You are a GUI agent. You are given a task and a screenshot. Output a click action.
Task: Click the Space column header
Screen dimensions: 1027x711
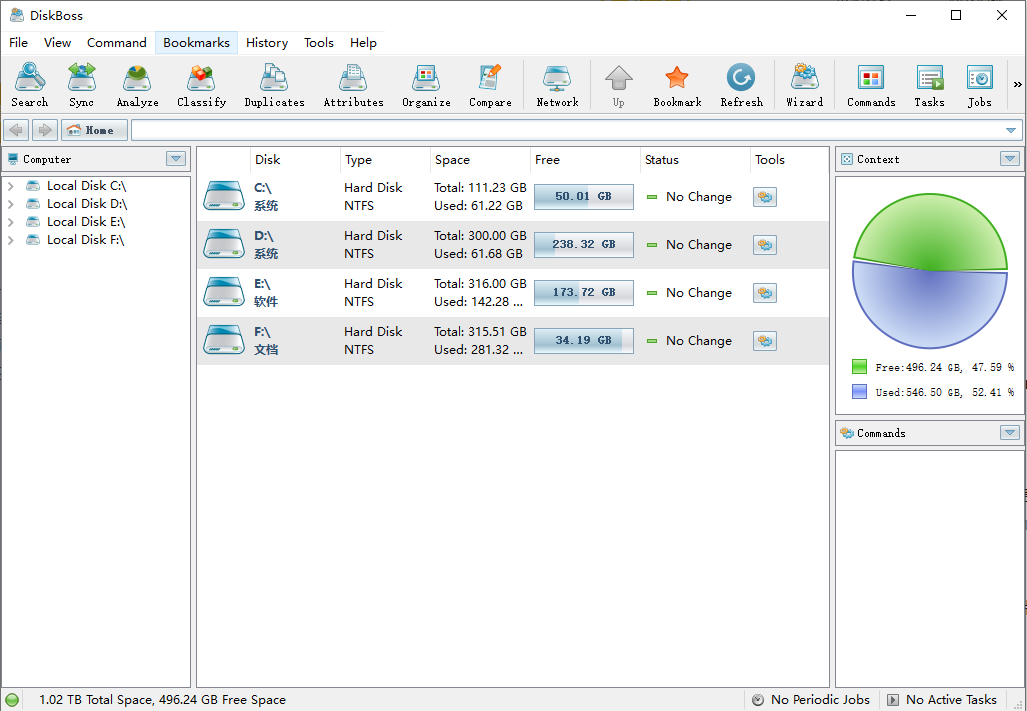tap(453, 160)
